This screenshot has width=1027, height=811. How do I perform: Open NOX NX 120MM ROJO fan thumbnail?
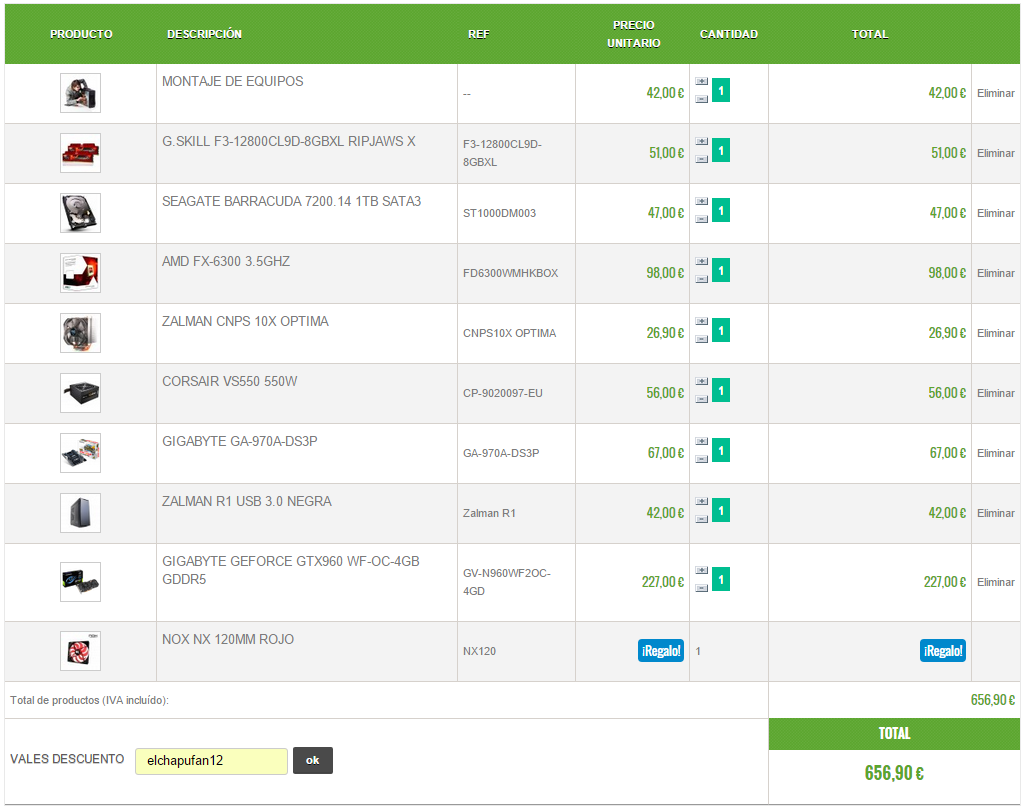point(81,651)
